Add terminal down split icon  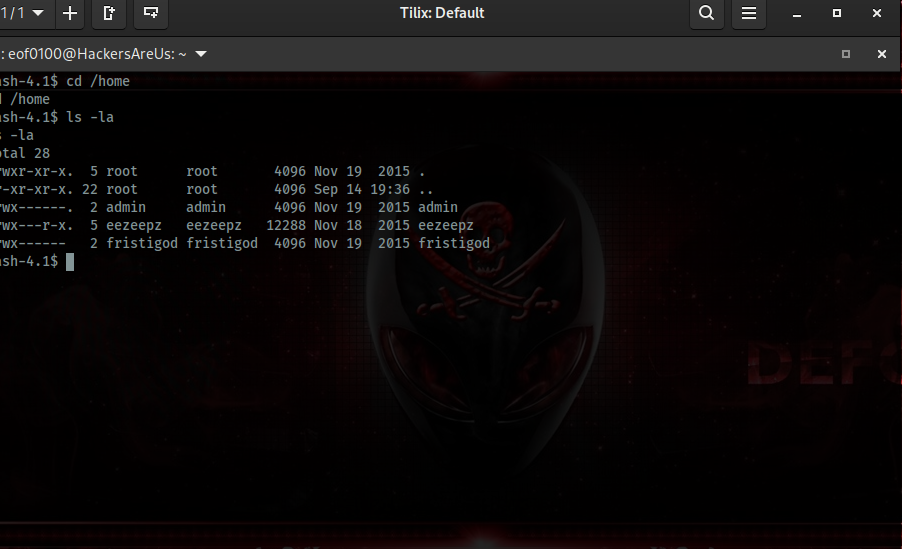coord(150,14)
